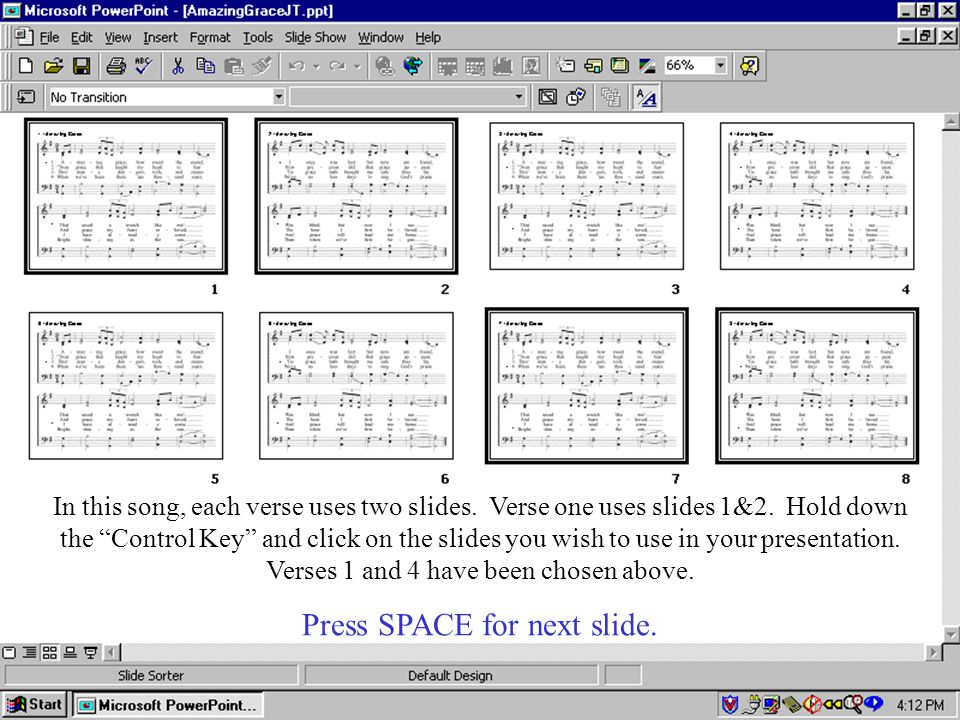960x720 pixels.
Task: Switch to Slide Sorter View
Action: click(x=50, y=653)
